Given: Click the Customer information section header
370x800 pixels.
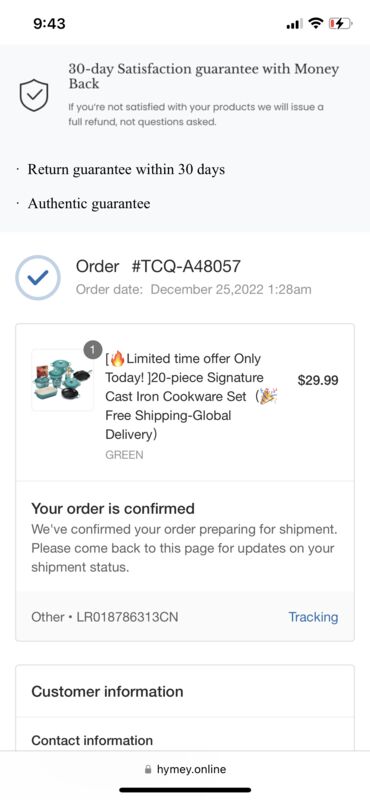Looking at the screenshot, I should [x=107, y=692].
